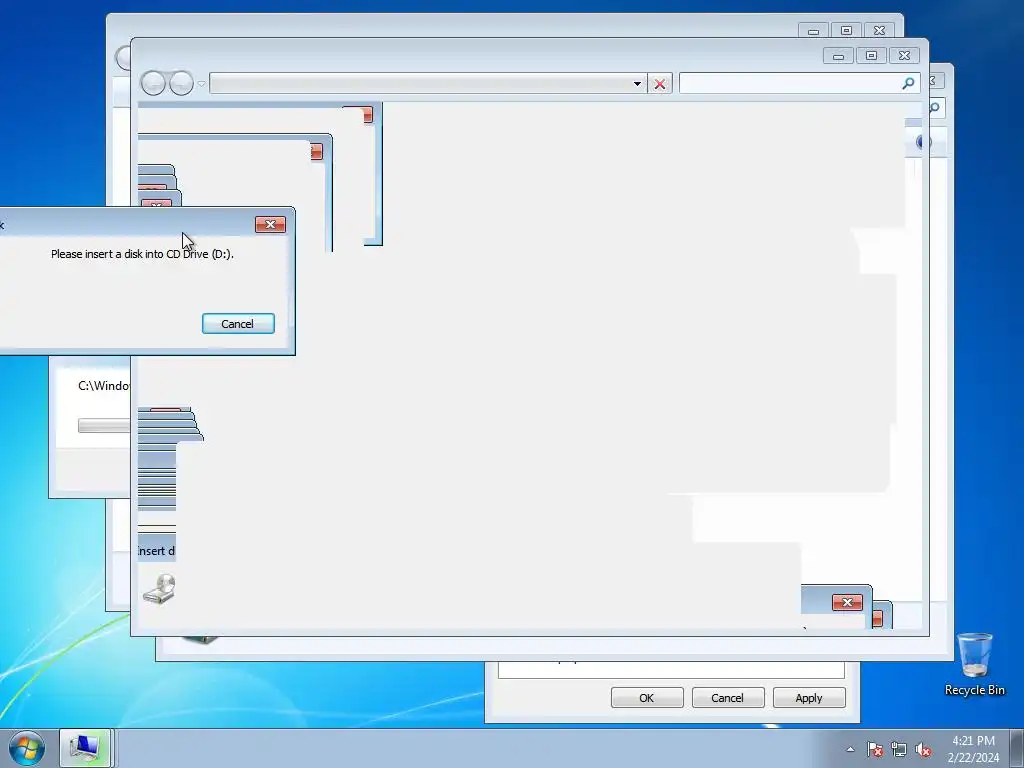Click the red X stop button beside the address bar
Viewport: 1024px width, 768px height.
(x=660, y=84)
